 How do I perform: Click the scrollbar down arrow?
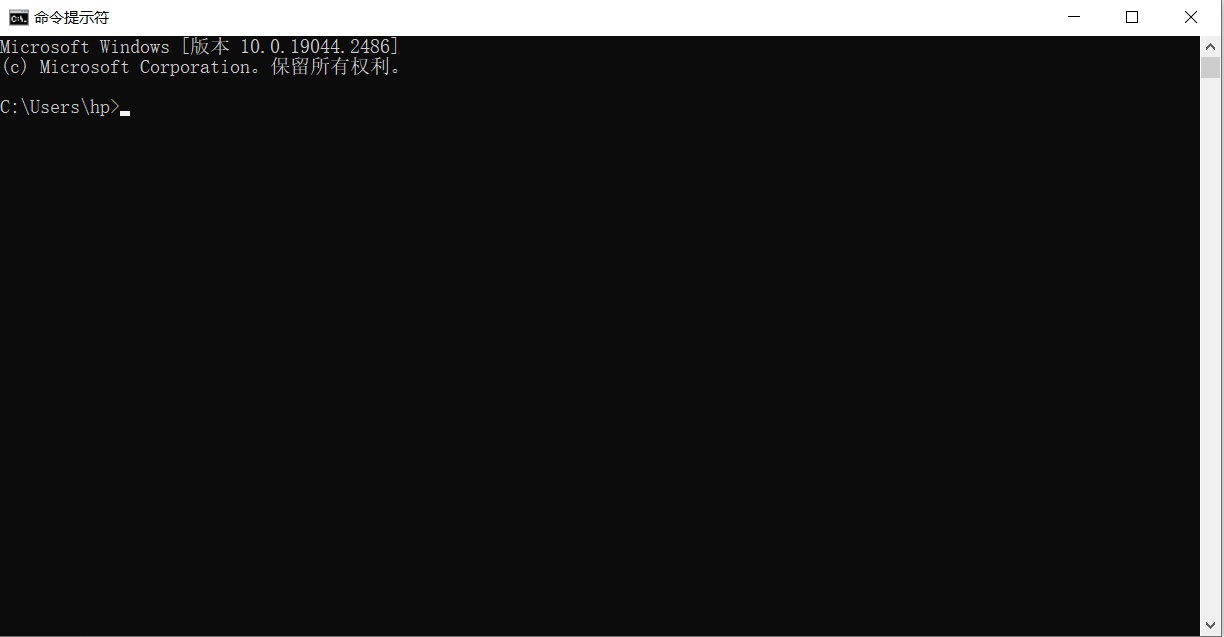[x=1210, y=625]
